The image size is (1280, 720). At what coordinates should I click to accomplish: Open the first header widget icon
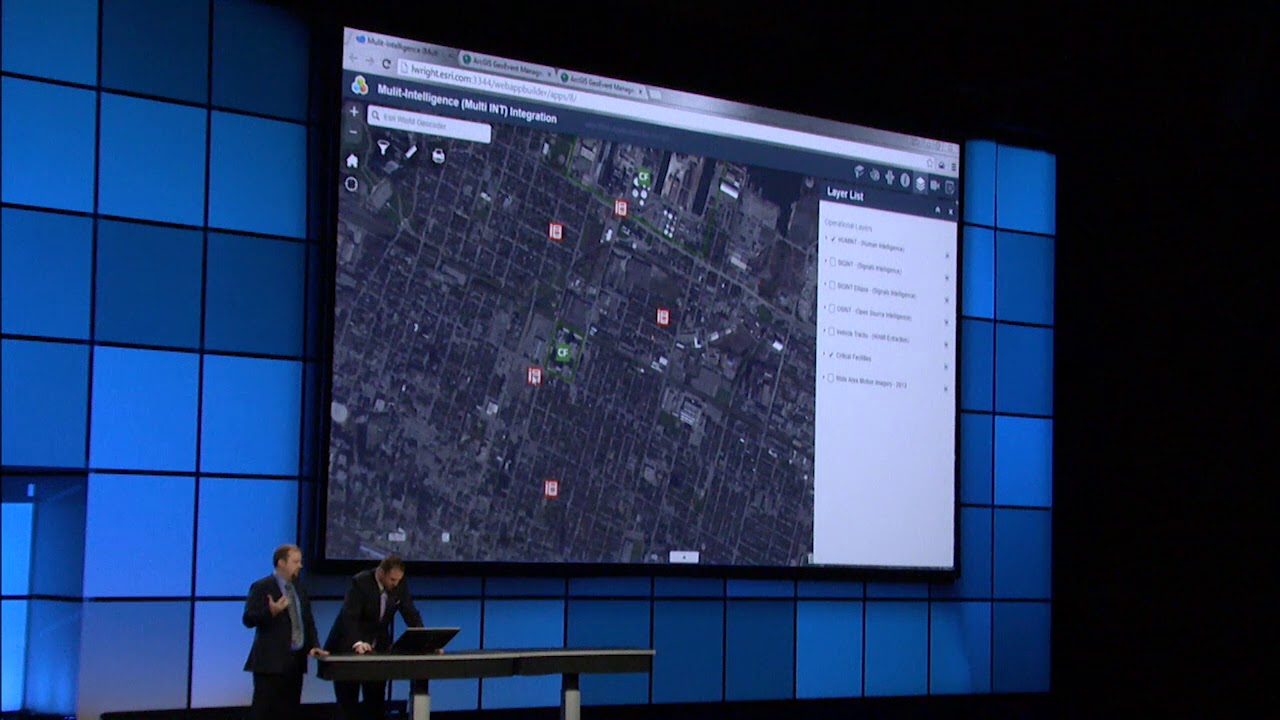click(x=859, y=172)
